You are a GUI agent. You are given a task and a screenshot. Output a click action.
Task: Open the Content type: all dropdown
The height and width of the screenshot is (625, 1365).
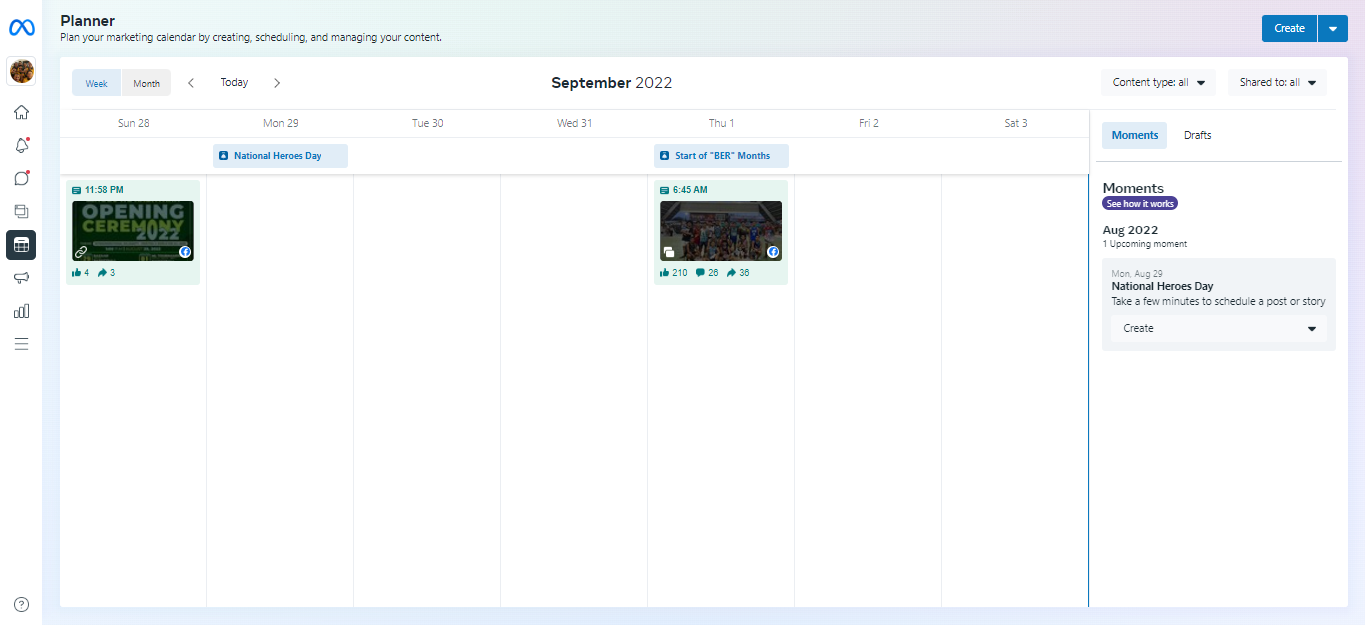click(1159, 83)
